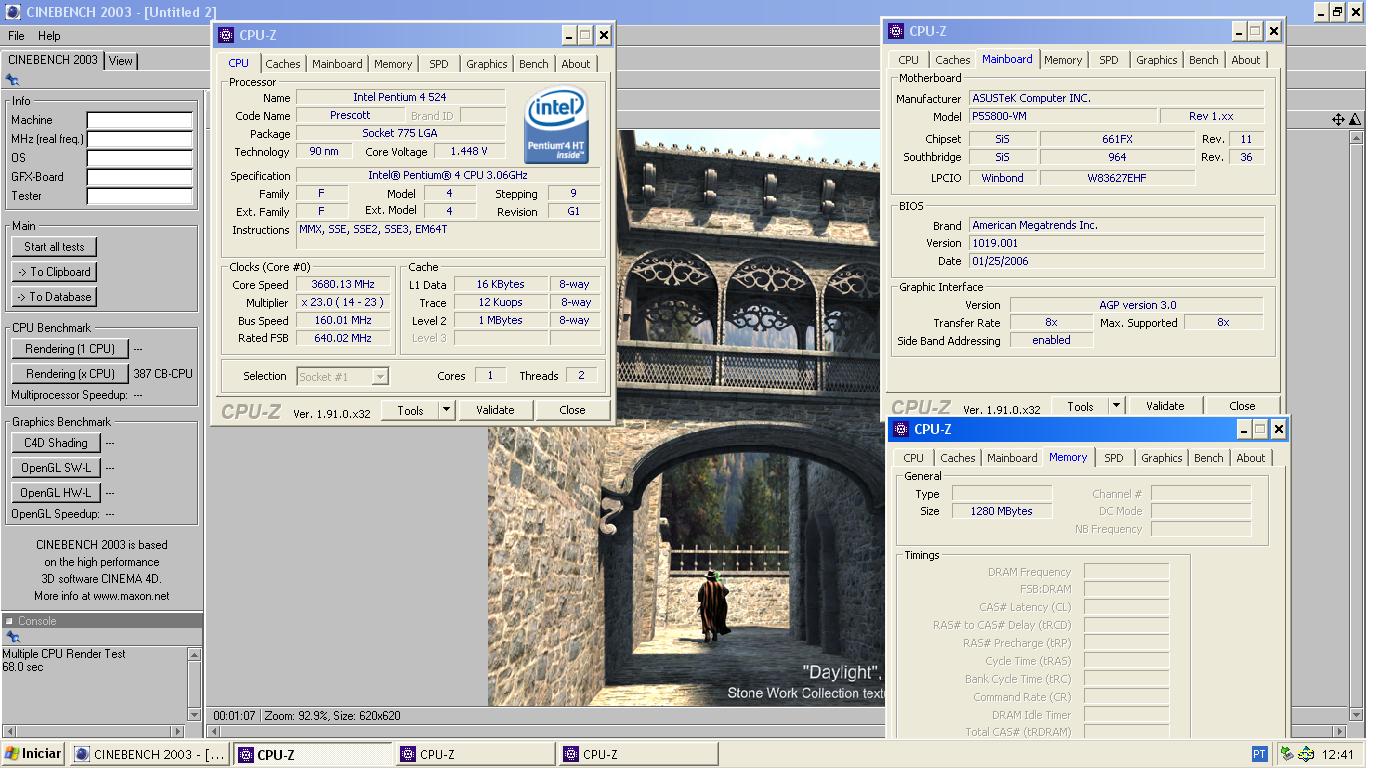
Task: Open the Tools dropdown arrow in Mainboard window
Action: point(1116,406)
